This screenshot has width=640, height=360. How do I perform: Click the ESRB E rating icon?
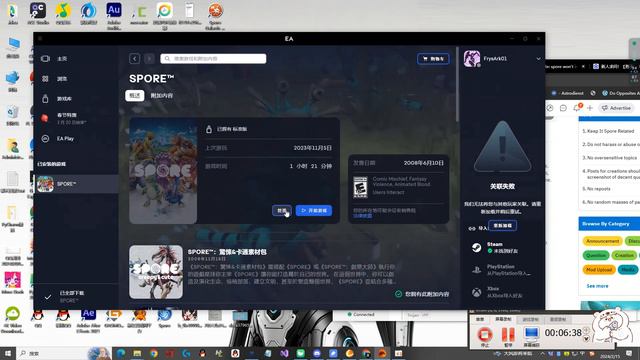click(360, 187)
